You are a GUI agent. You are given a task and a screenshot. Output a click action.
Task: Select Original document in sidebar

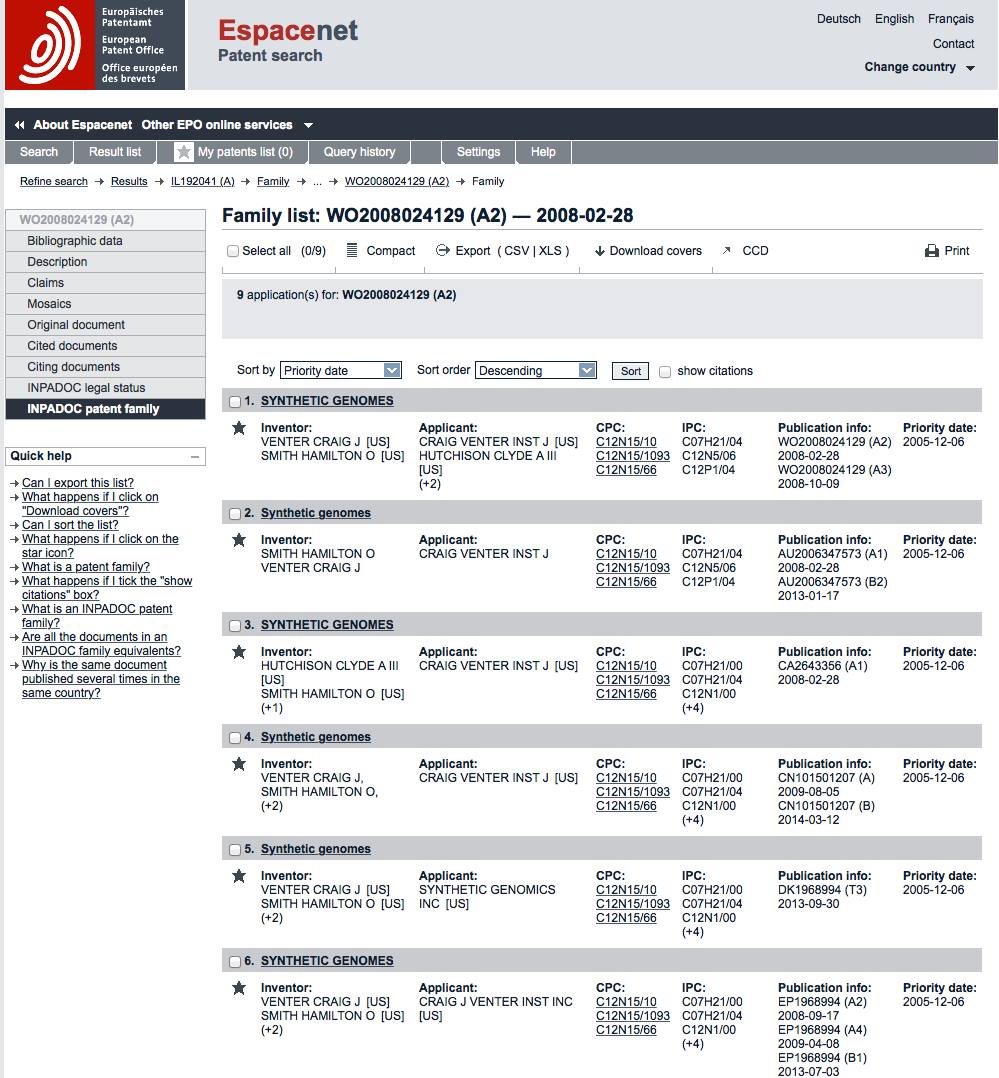pos(105,325)
